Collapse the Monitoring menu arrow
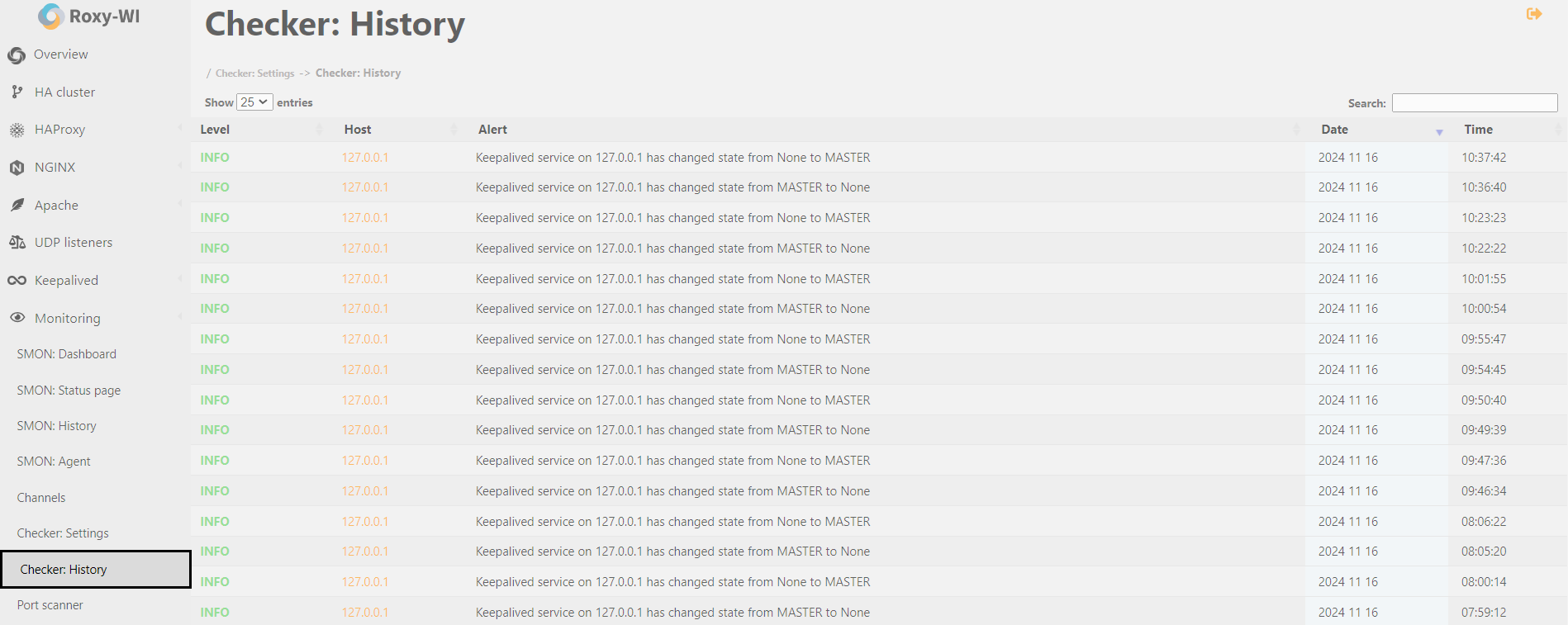1568x625 pixels. [x=179, y=317]
